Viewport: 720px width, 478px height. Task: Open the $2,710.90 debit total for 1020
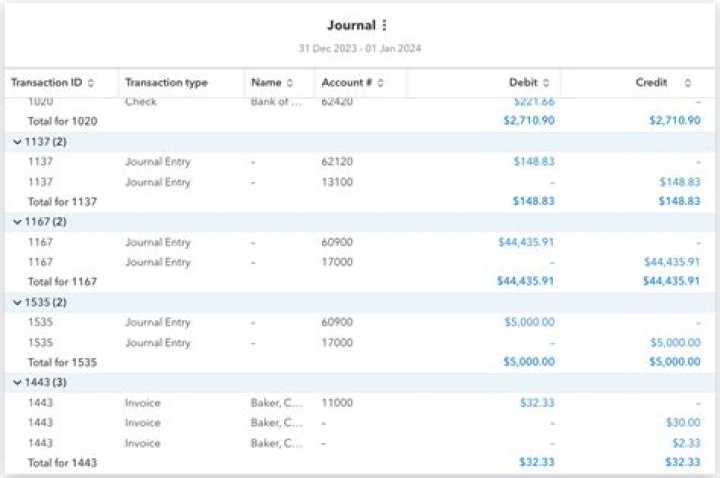pyautogui.click(x=528, y=121)
